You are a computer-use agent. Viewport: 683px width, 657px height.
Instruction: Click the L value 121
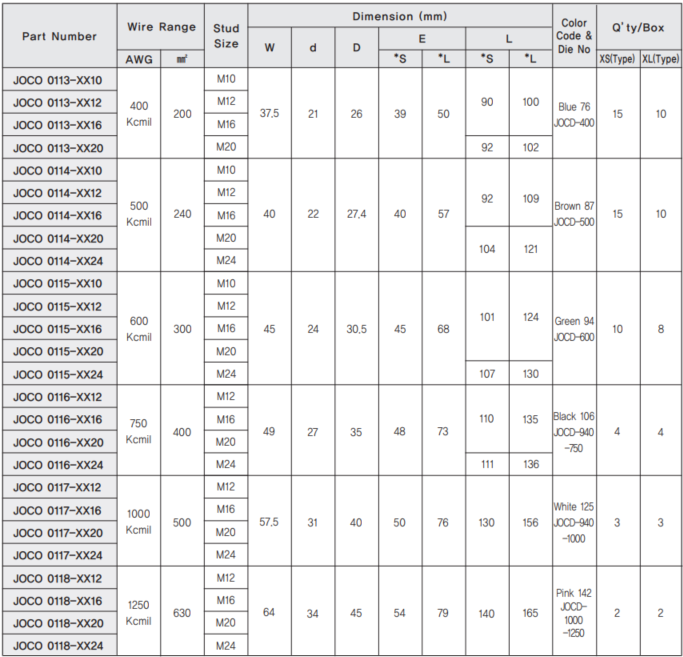pos(531,249)
